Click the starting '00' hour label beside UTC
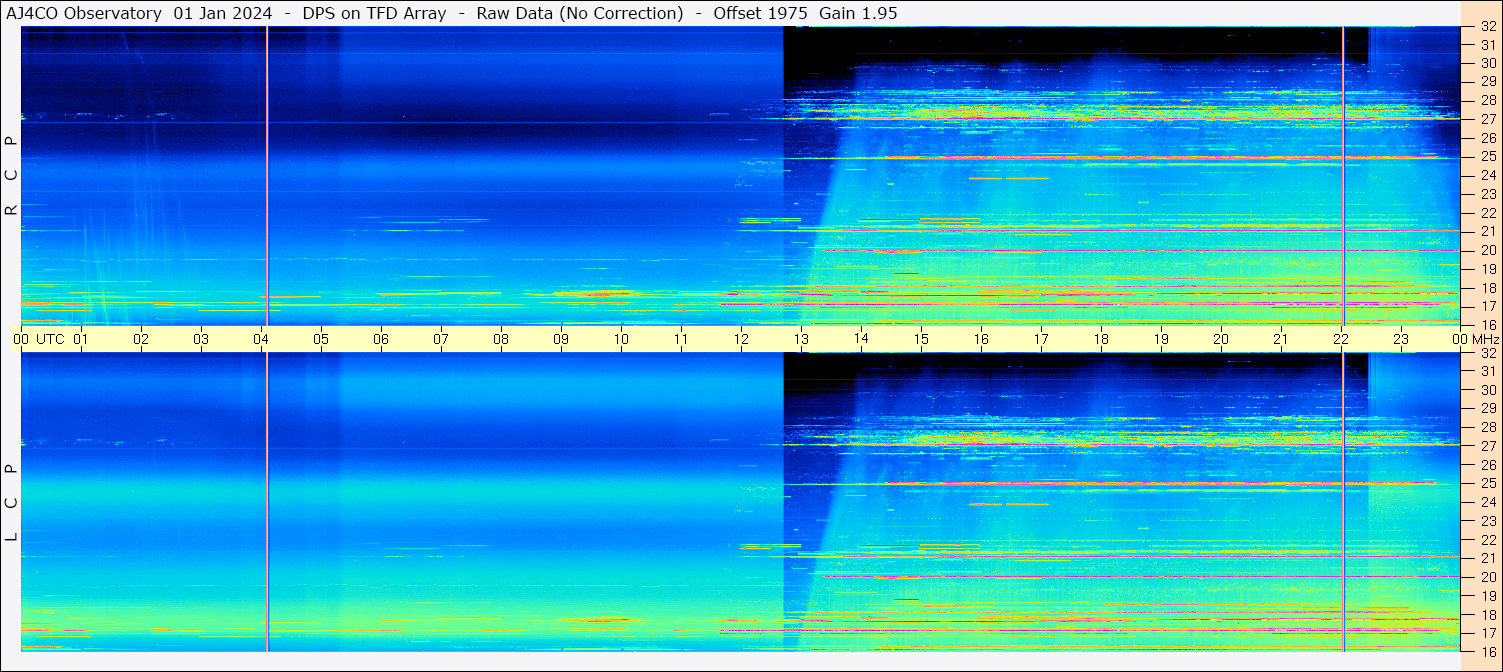Screen dimensions: 1503x672 pos(21,339)
